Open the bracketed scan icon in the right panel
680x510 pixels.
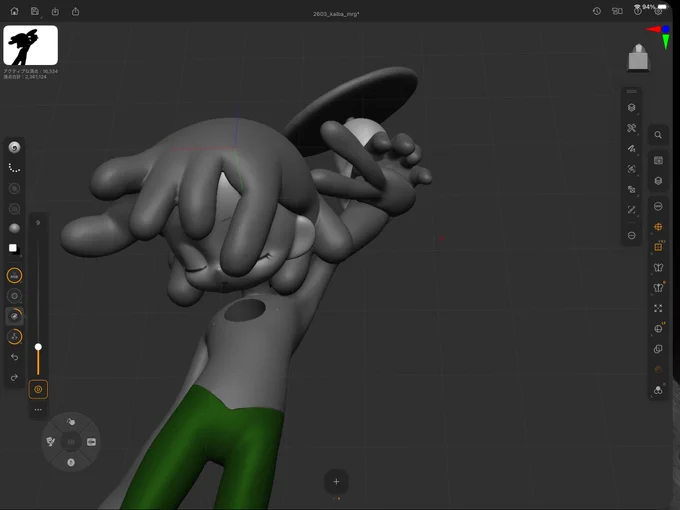(x=631, y=169)
